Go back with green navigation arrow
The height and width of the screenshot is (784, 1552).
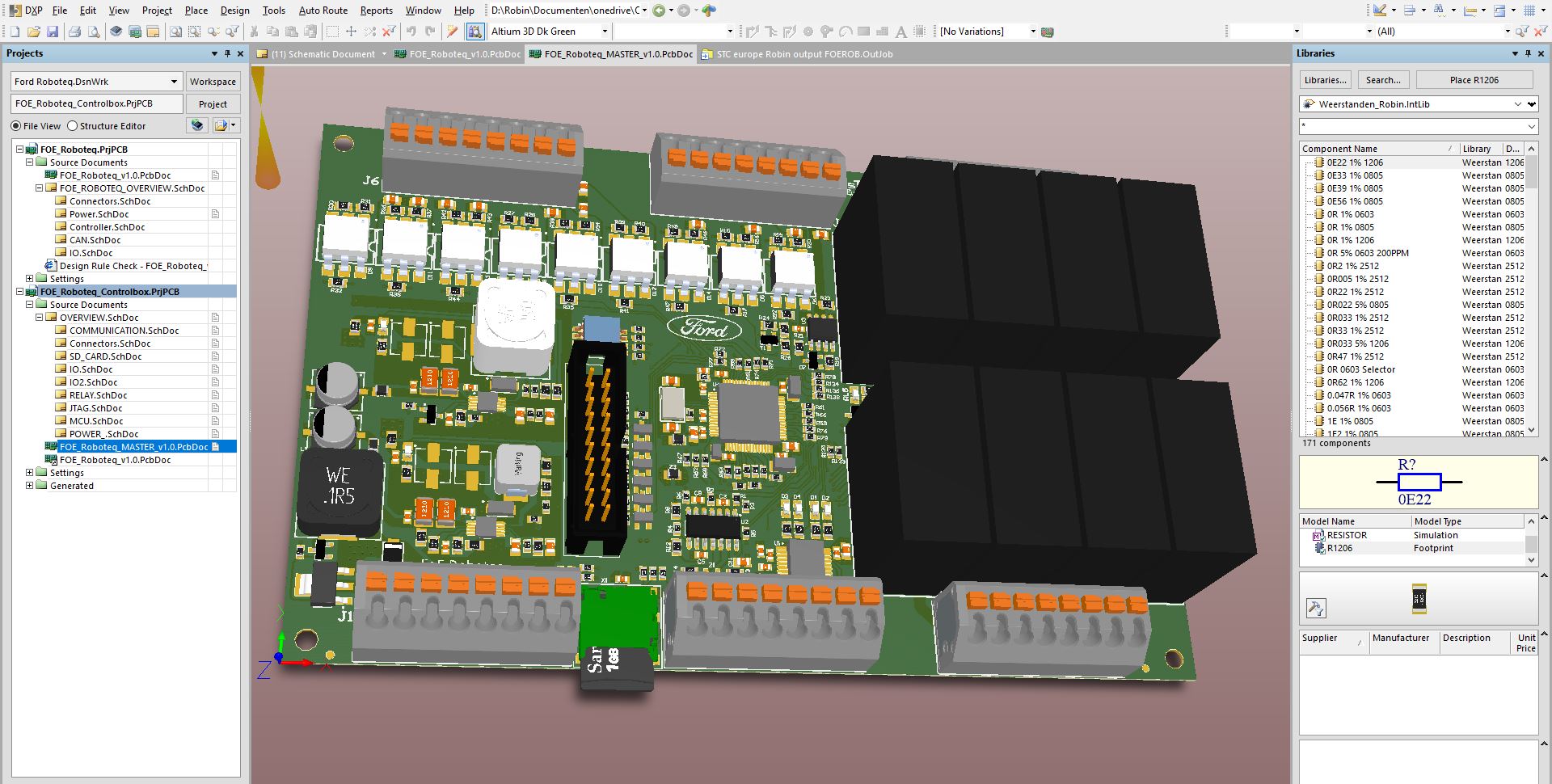[659, 11]
